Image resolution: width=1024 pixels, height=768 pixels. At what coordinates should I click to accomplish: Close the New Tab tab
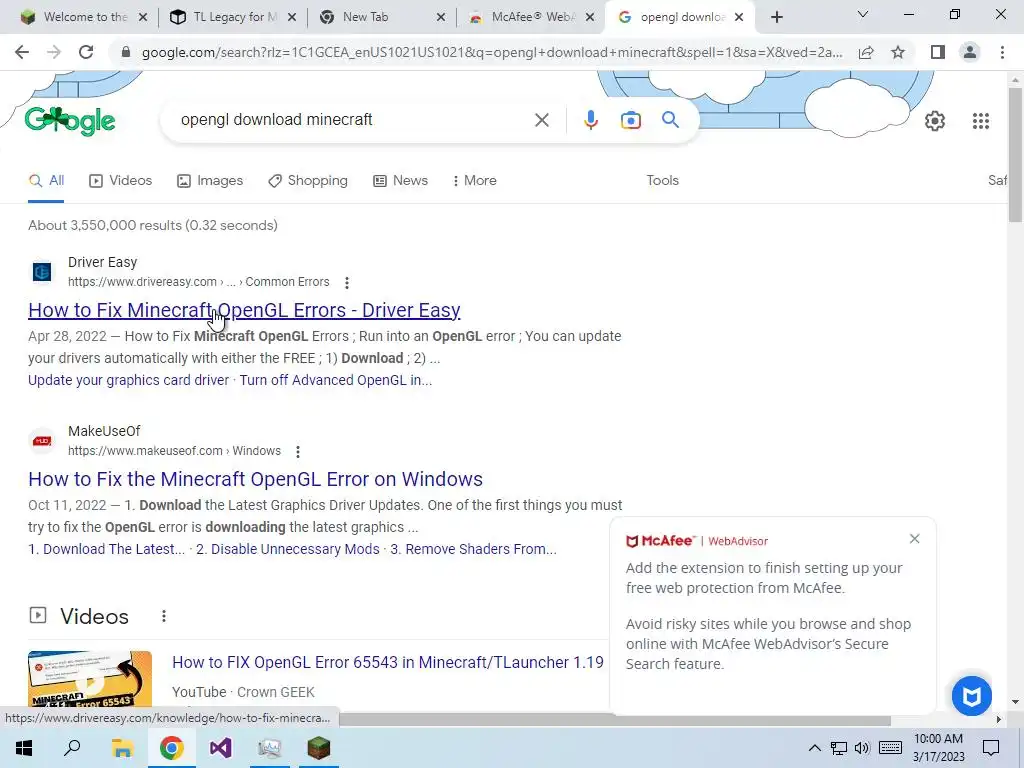click(441, 17)
